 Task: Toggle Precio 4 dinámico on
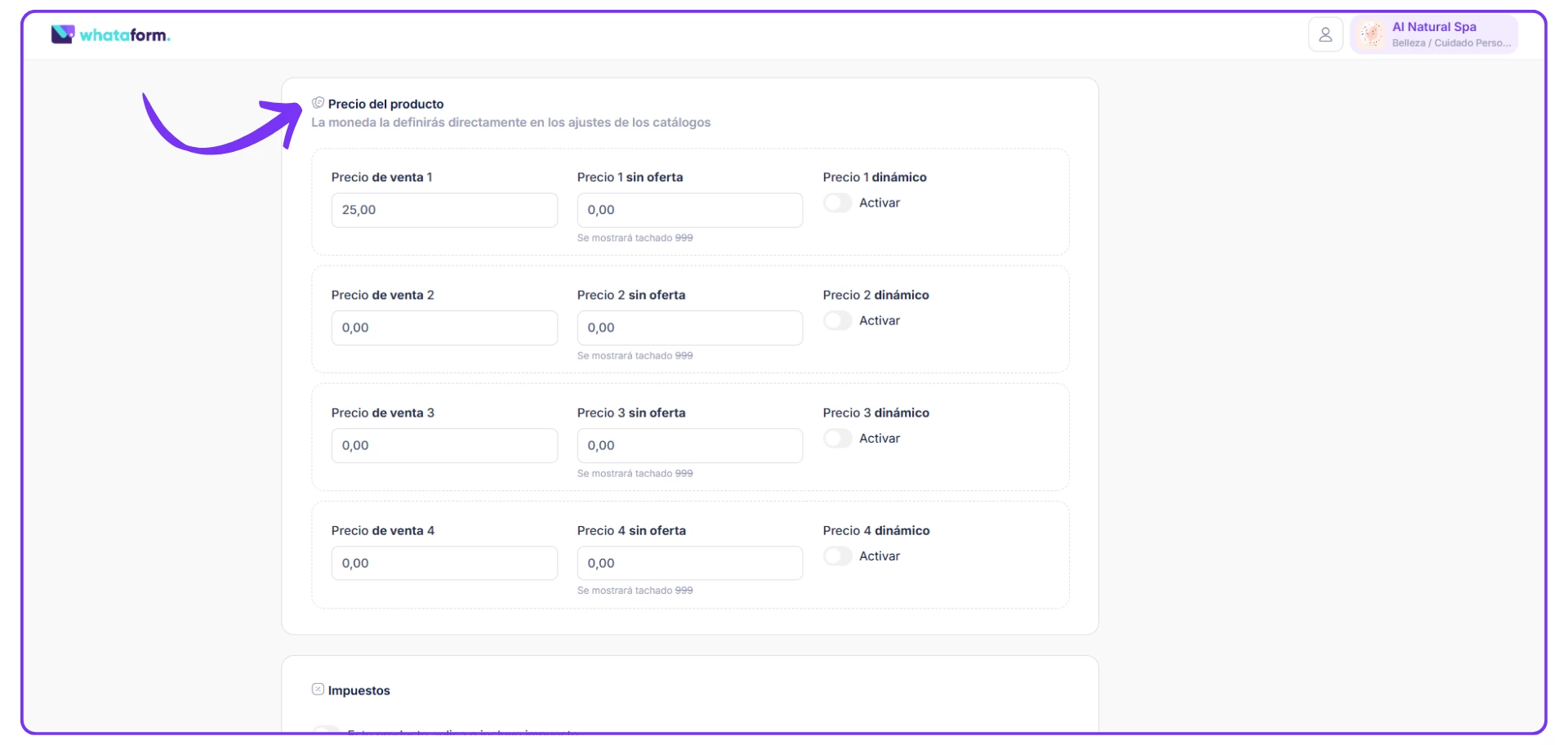coord(837,556)
